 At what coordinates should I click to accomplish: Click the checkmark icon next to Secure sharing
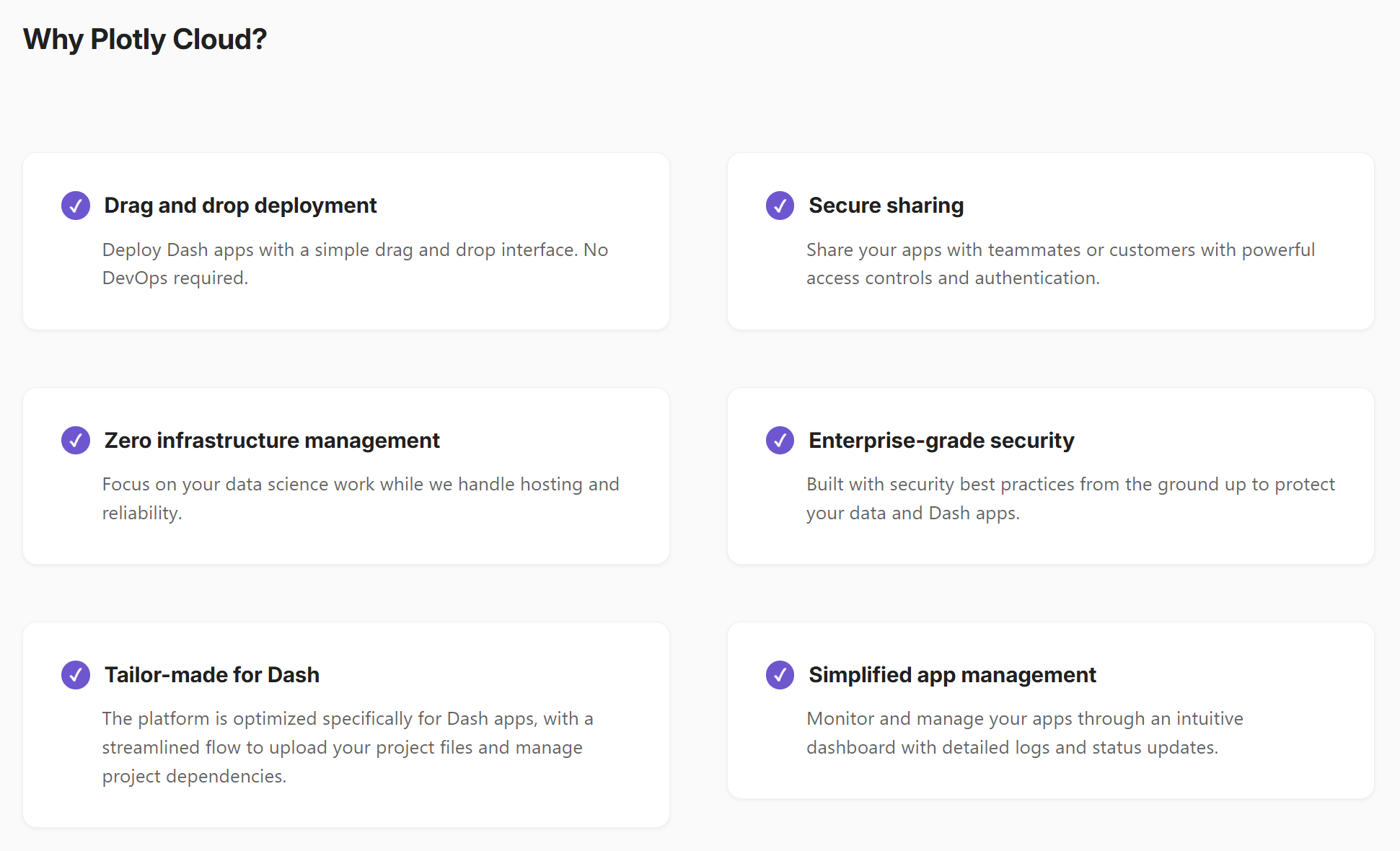780,206
